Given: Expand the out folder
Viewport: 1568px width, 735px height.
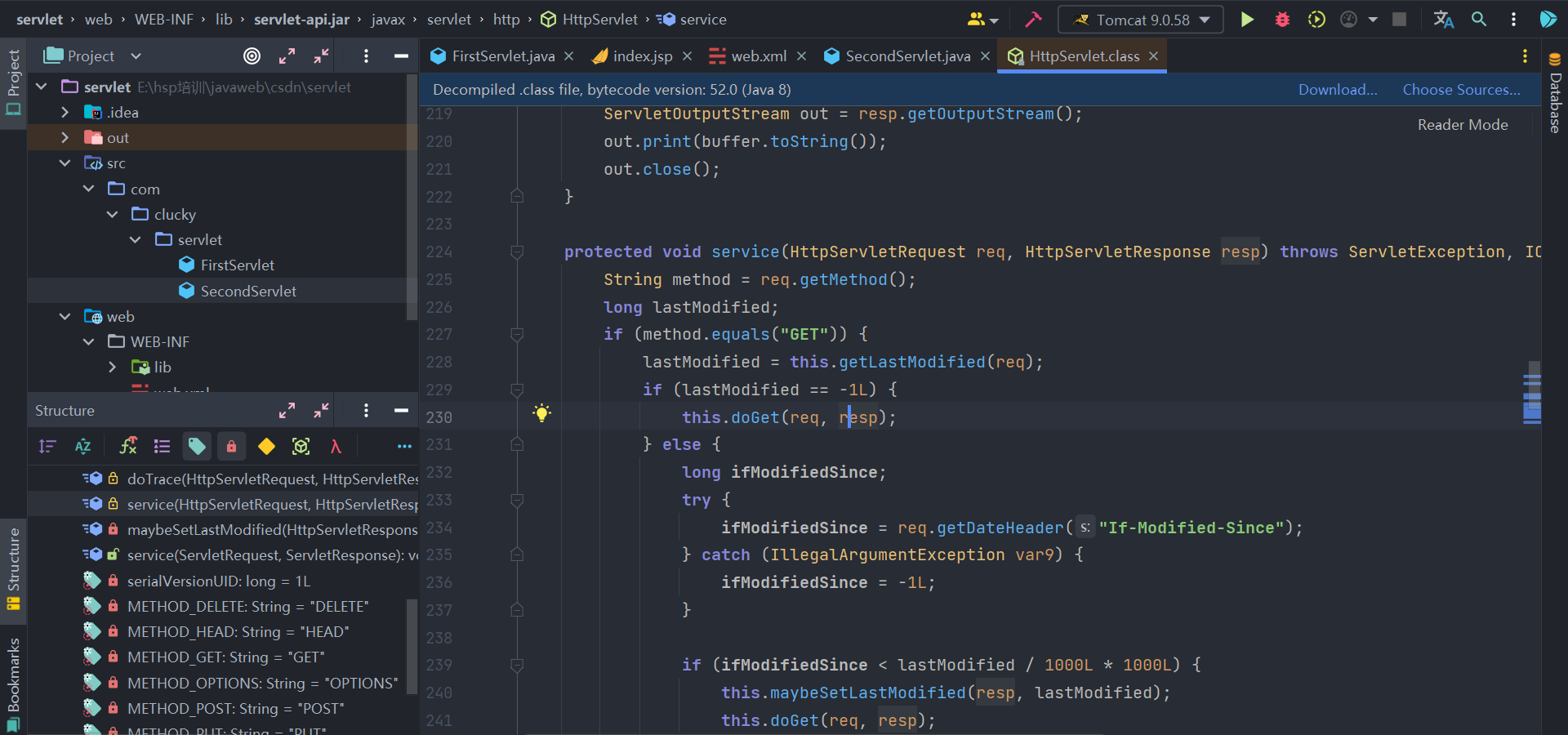Looking at the screenshot, I should click(x=65, y=137).
